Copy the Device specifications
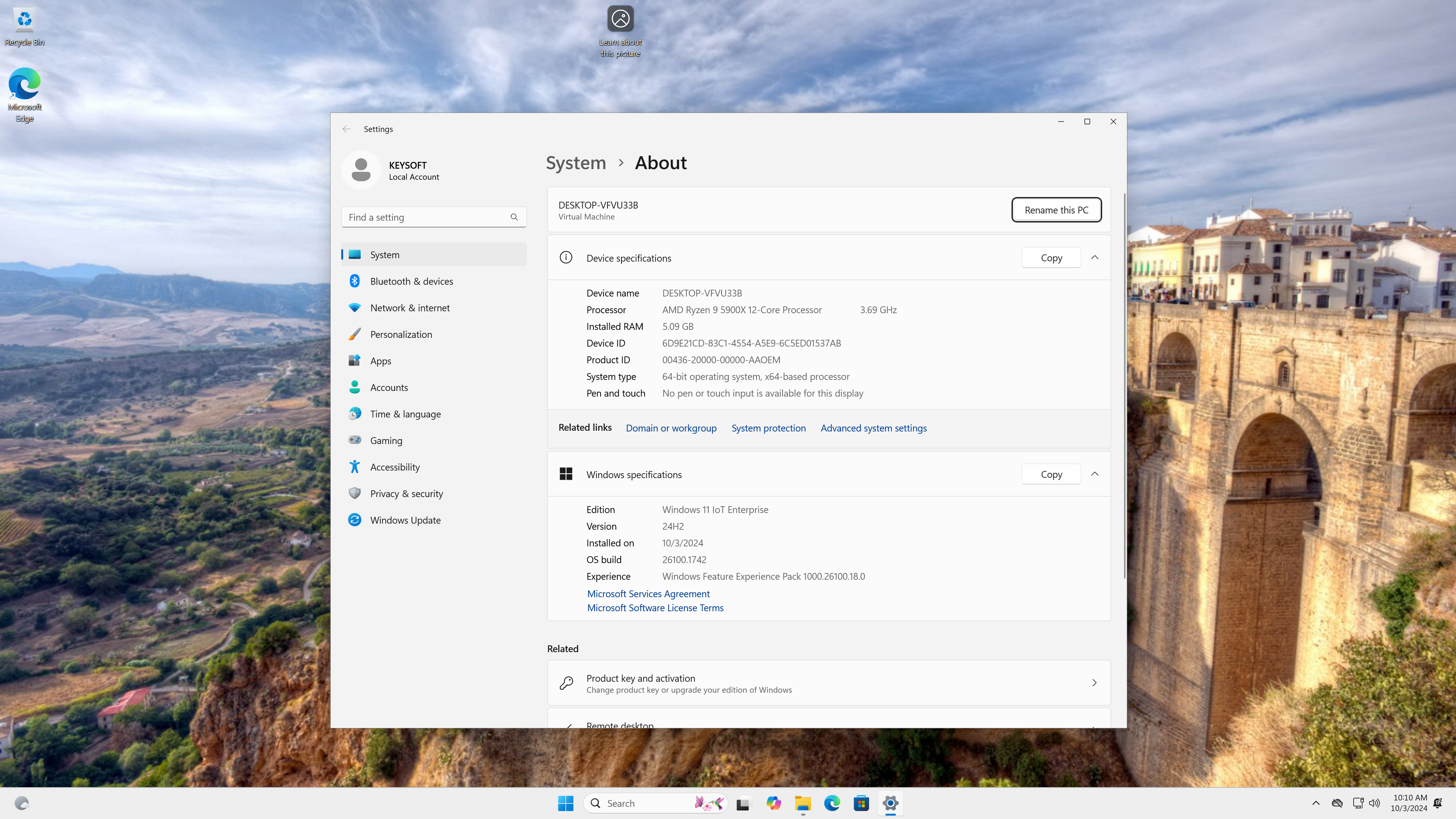 coord(1051,258)
